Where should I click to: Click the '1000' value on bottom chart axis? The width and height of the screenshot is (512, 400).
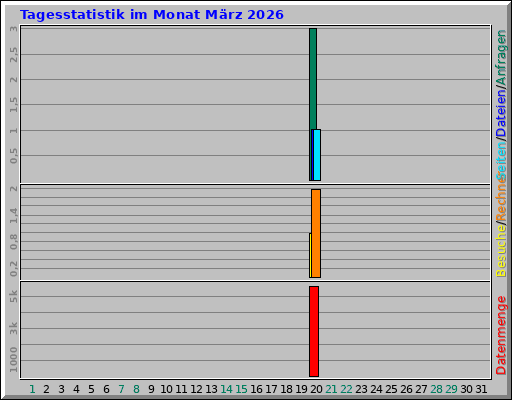[14, 360]
